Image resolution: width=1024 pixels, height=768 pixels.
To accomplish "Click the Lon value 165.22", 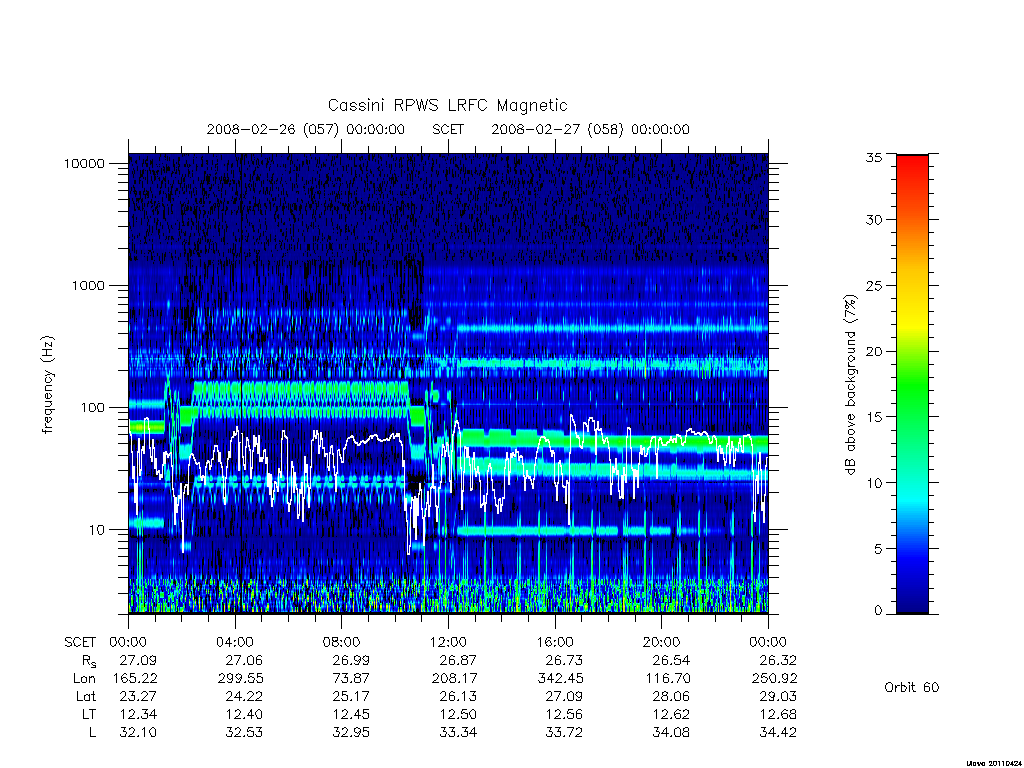I will click(135, 679).
